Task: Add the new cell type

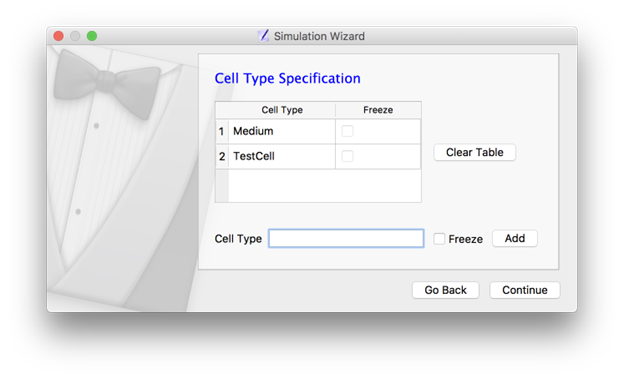Action: point(515,238)
